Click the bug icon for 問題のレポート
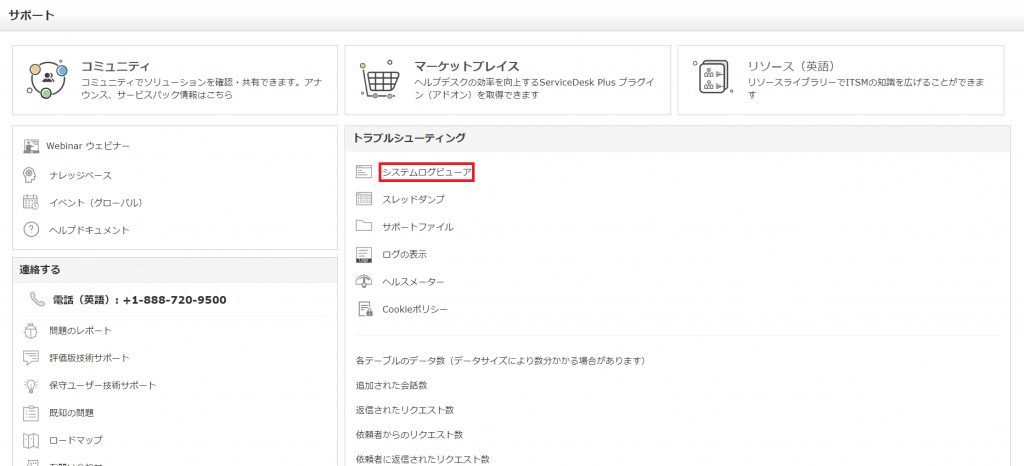Screen dimensions: 1024x466 (x=31, y=330)
